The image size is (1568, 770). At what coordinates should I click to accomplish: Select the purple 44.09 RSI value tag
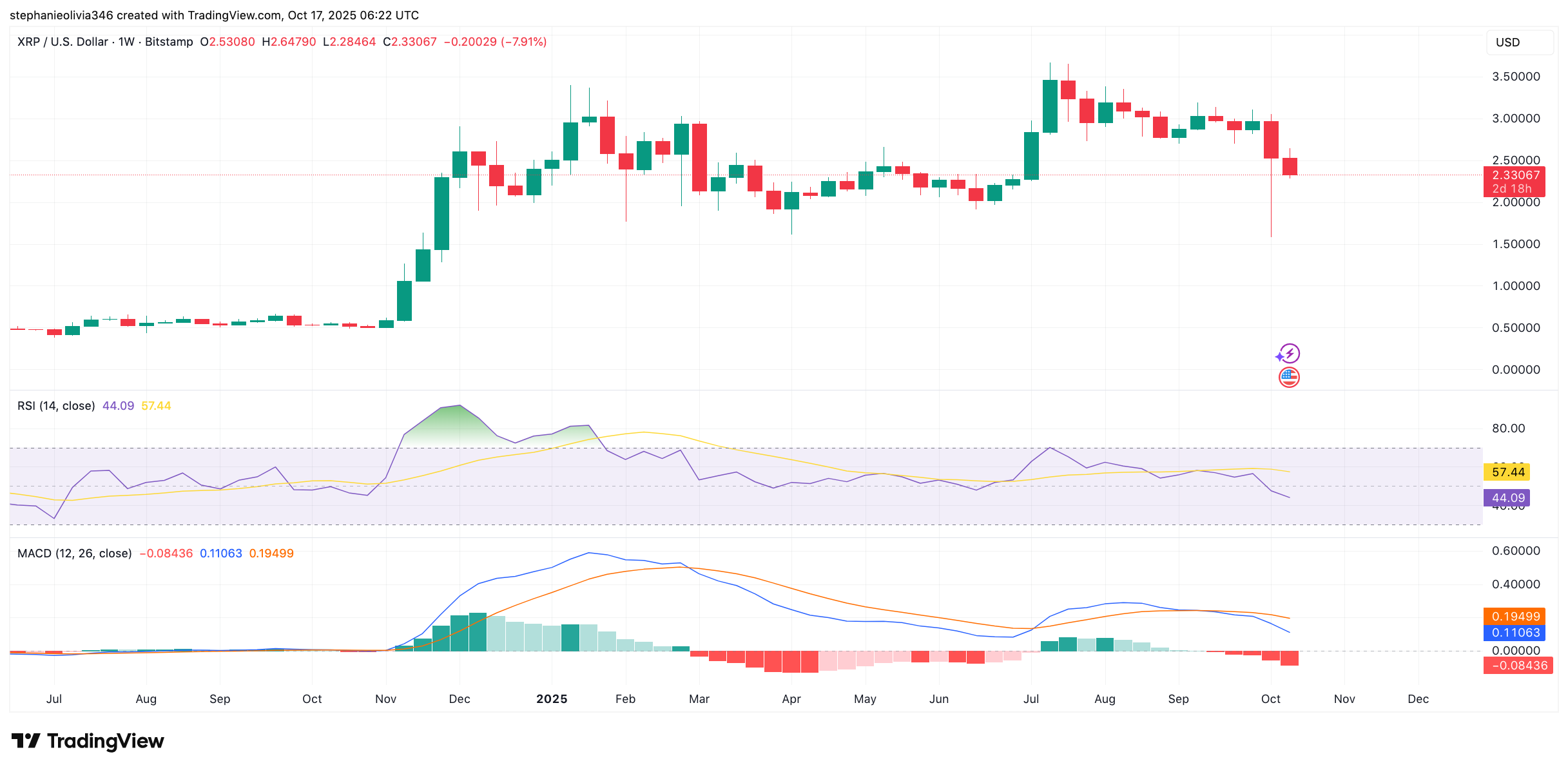[x=1507, y=498]
